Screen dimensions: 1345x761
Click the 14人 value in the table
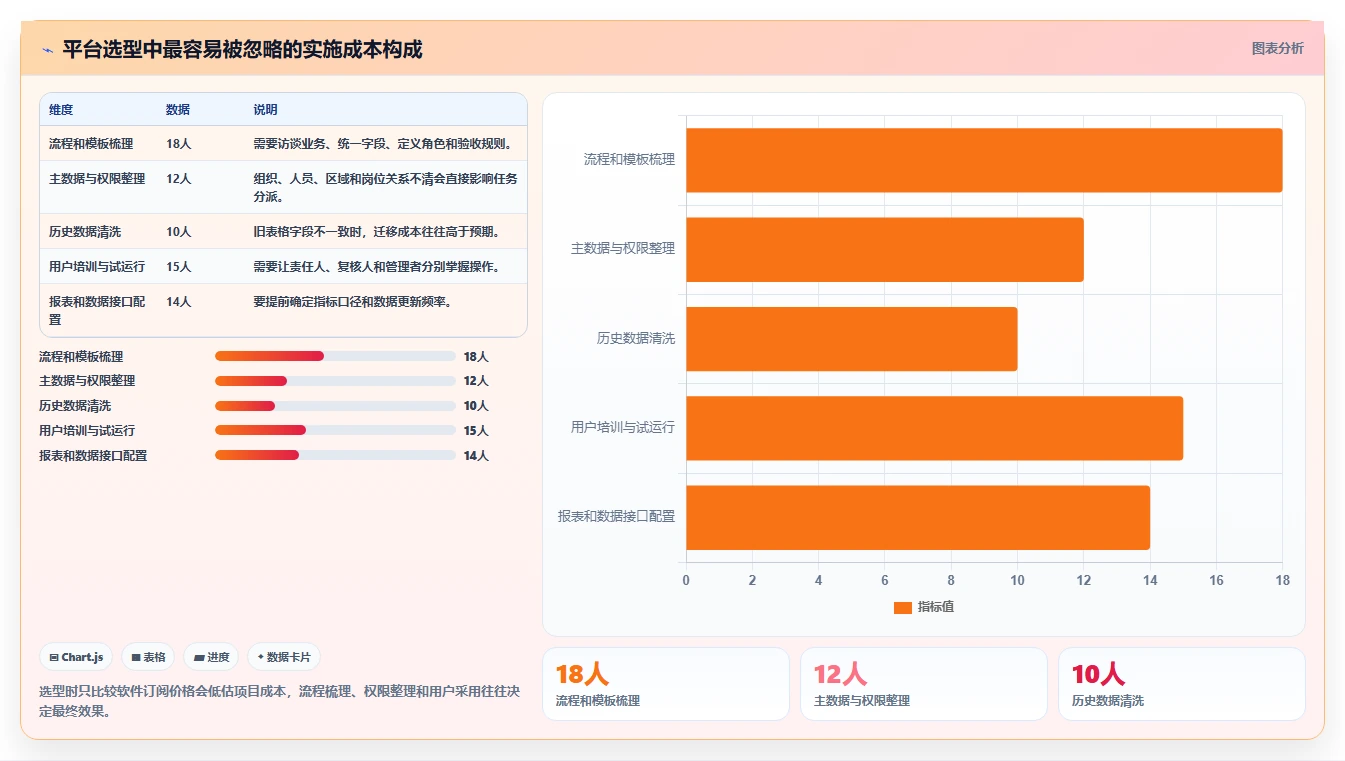tap(179, 302)
